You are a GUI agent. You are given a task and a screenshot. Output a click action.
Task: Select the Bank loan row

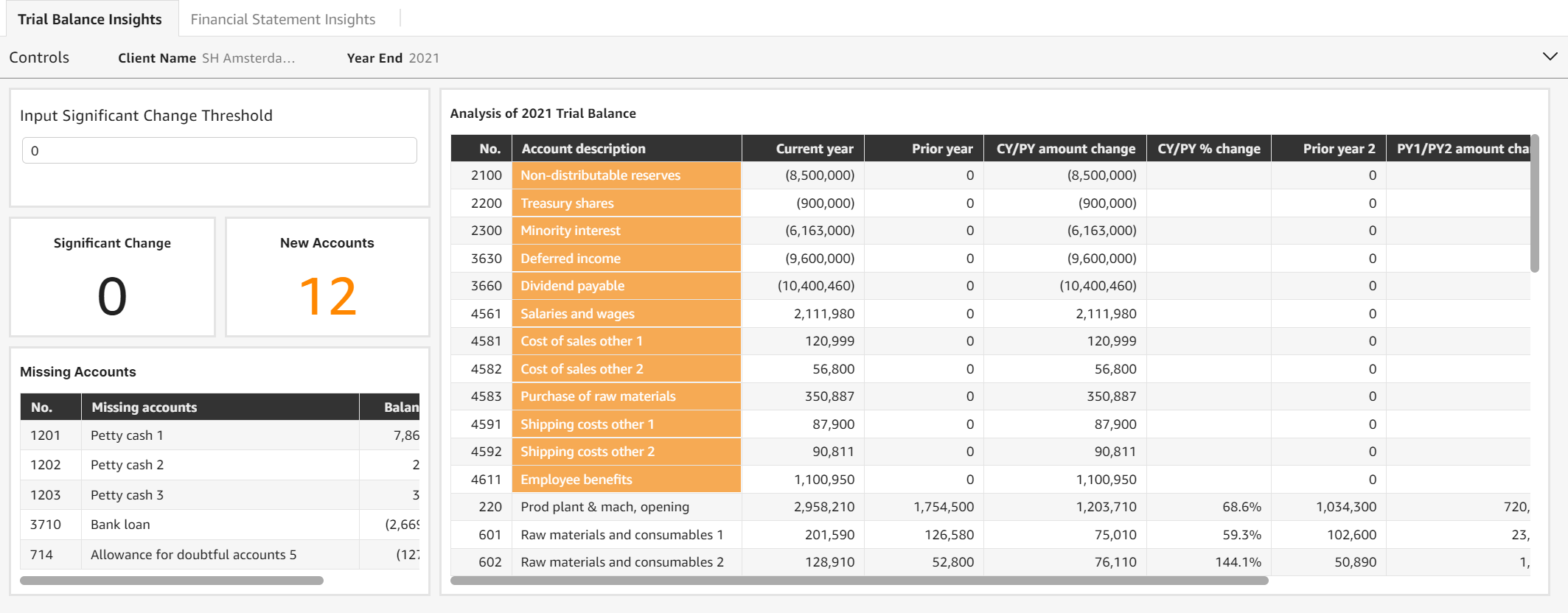tap(120, 525)
